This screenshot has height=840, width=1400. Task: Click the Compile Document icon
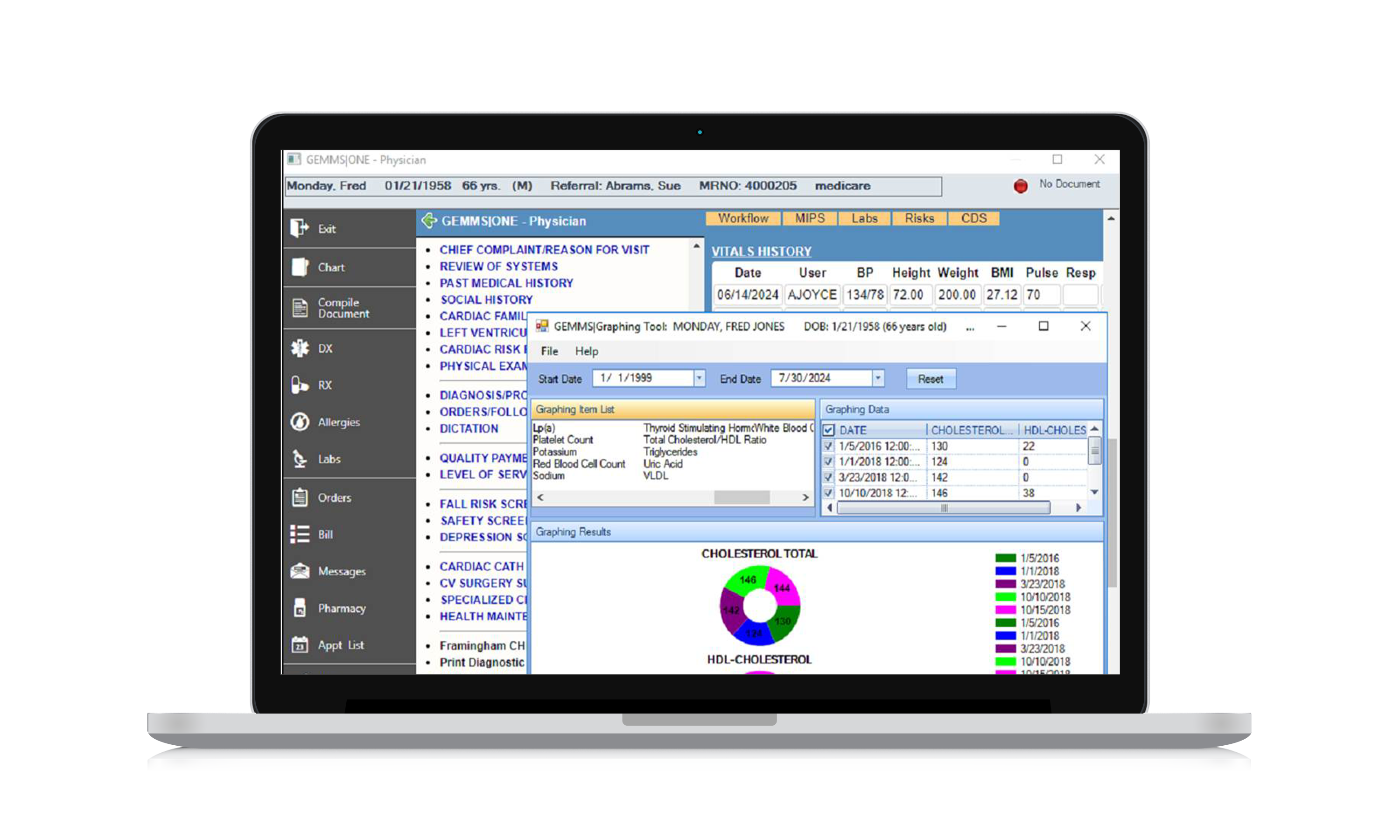(300, 308)
